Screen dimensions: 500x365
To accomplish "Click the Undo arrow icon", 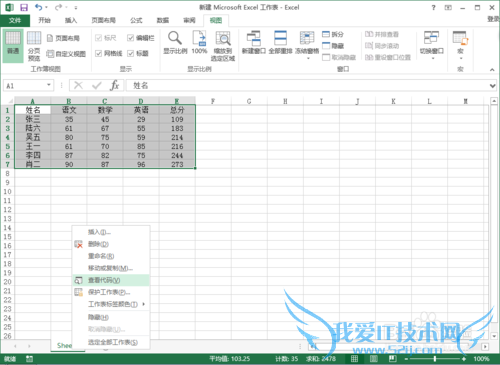I will coord(39,7).
